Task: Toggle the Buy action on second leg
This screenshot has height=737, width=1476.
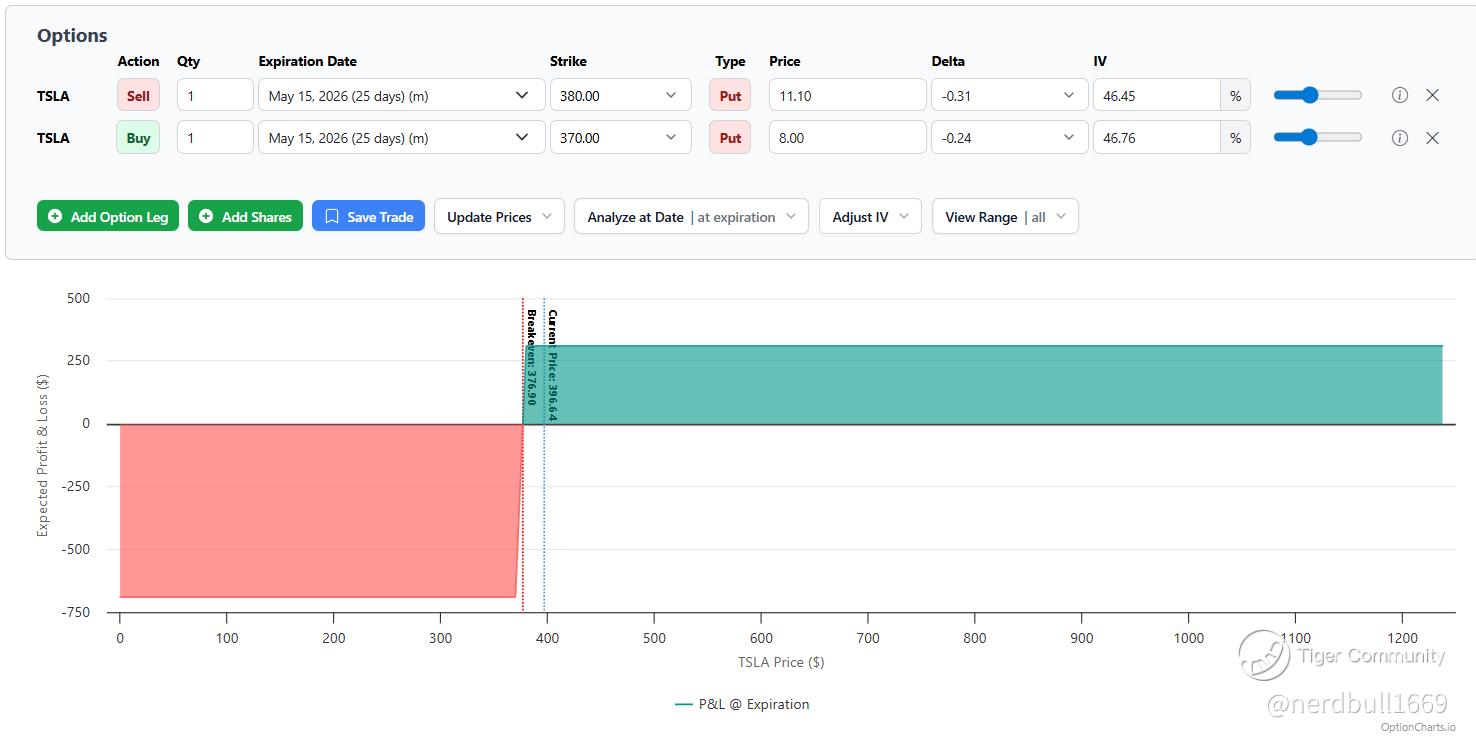Action: click(x=138, y=138)
